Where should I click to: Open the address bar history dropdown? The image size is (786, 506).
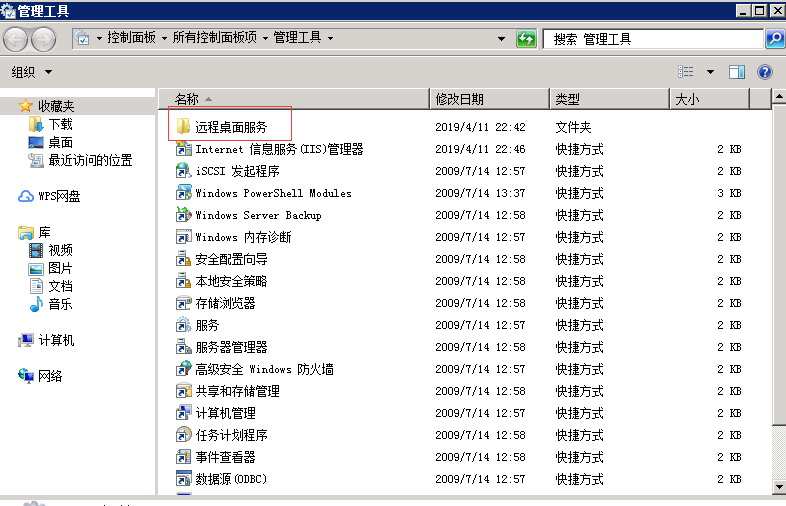tap(502, 39)
